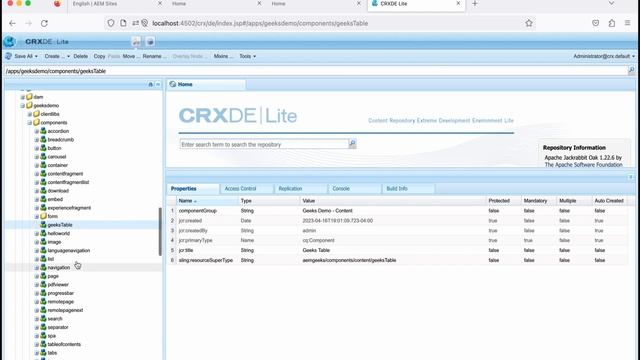640x360 pixels.
Task: Click the accordion component icon
Action: click(43, 131)
